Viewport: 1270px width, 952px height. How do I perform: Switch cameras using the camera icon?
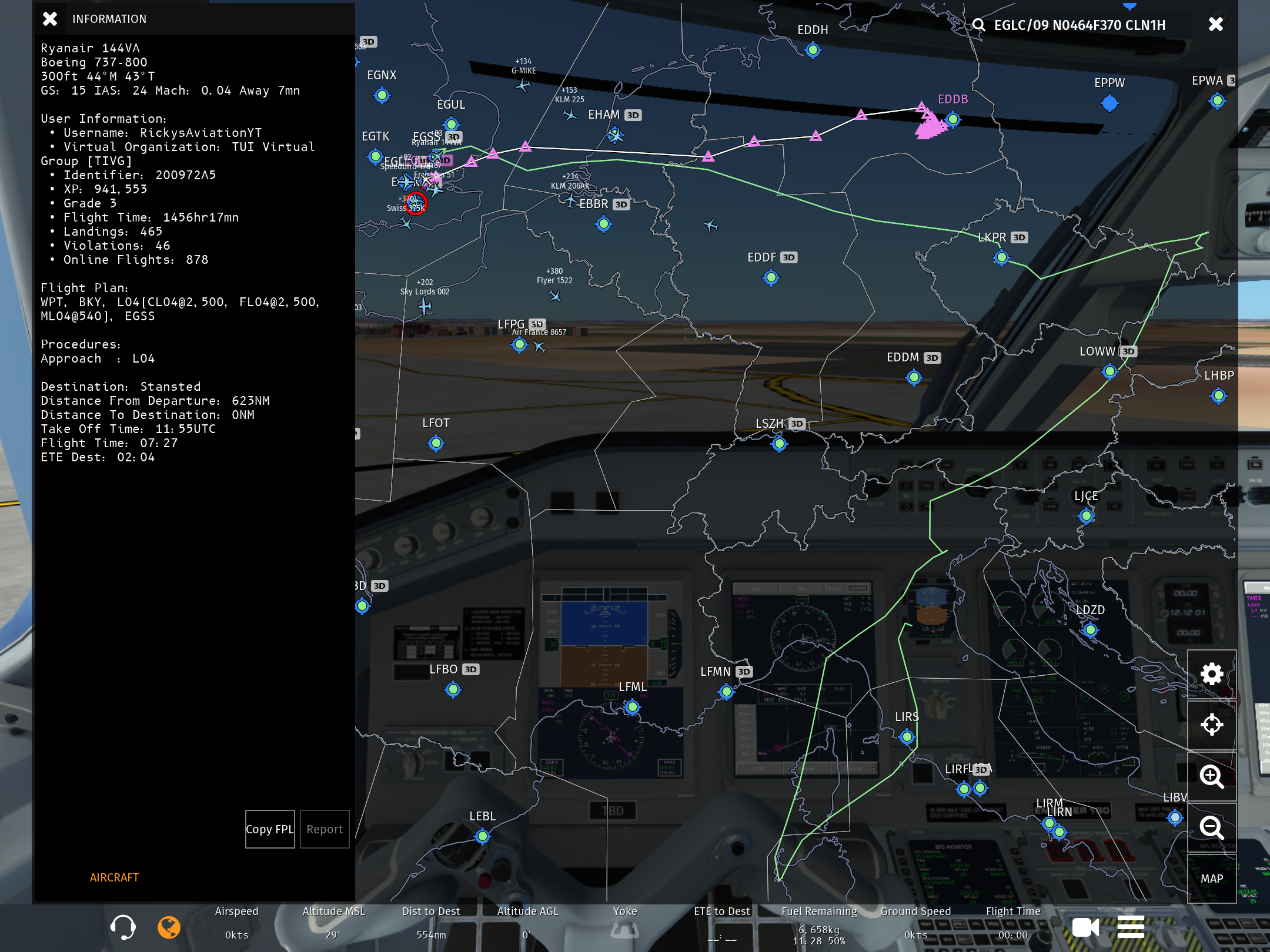coord(1085,927)
